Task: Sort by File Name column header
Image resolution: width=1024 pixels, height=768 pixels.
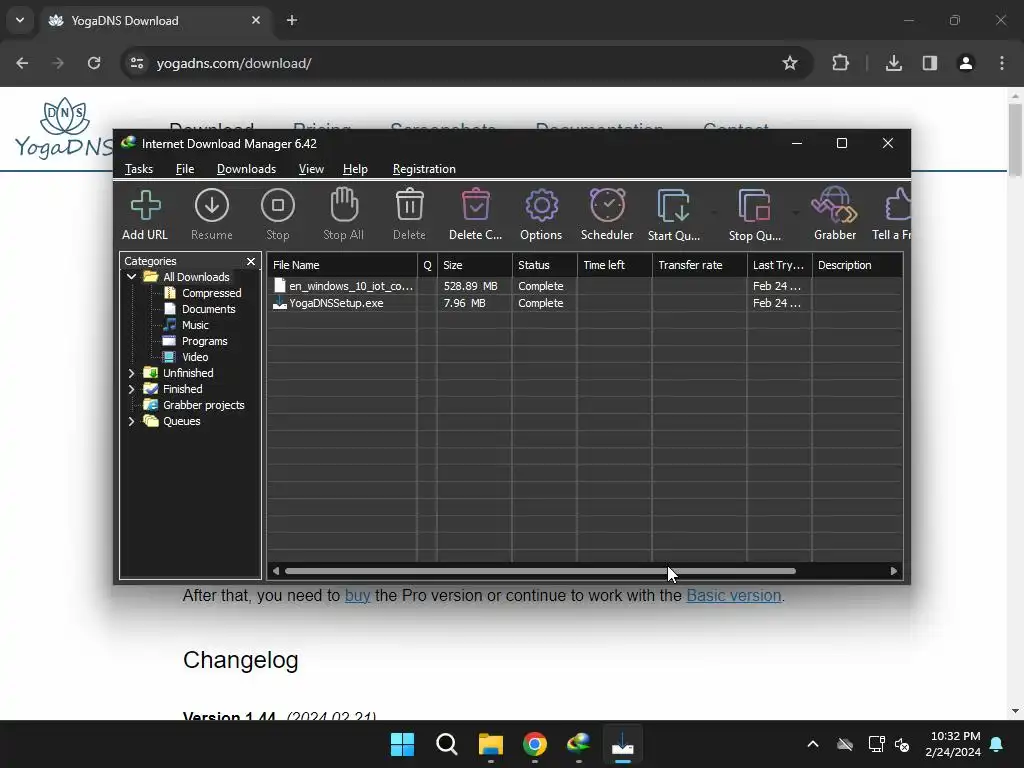Action: pyautogui.click(x=342, y=265)
